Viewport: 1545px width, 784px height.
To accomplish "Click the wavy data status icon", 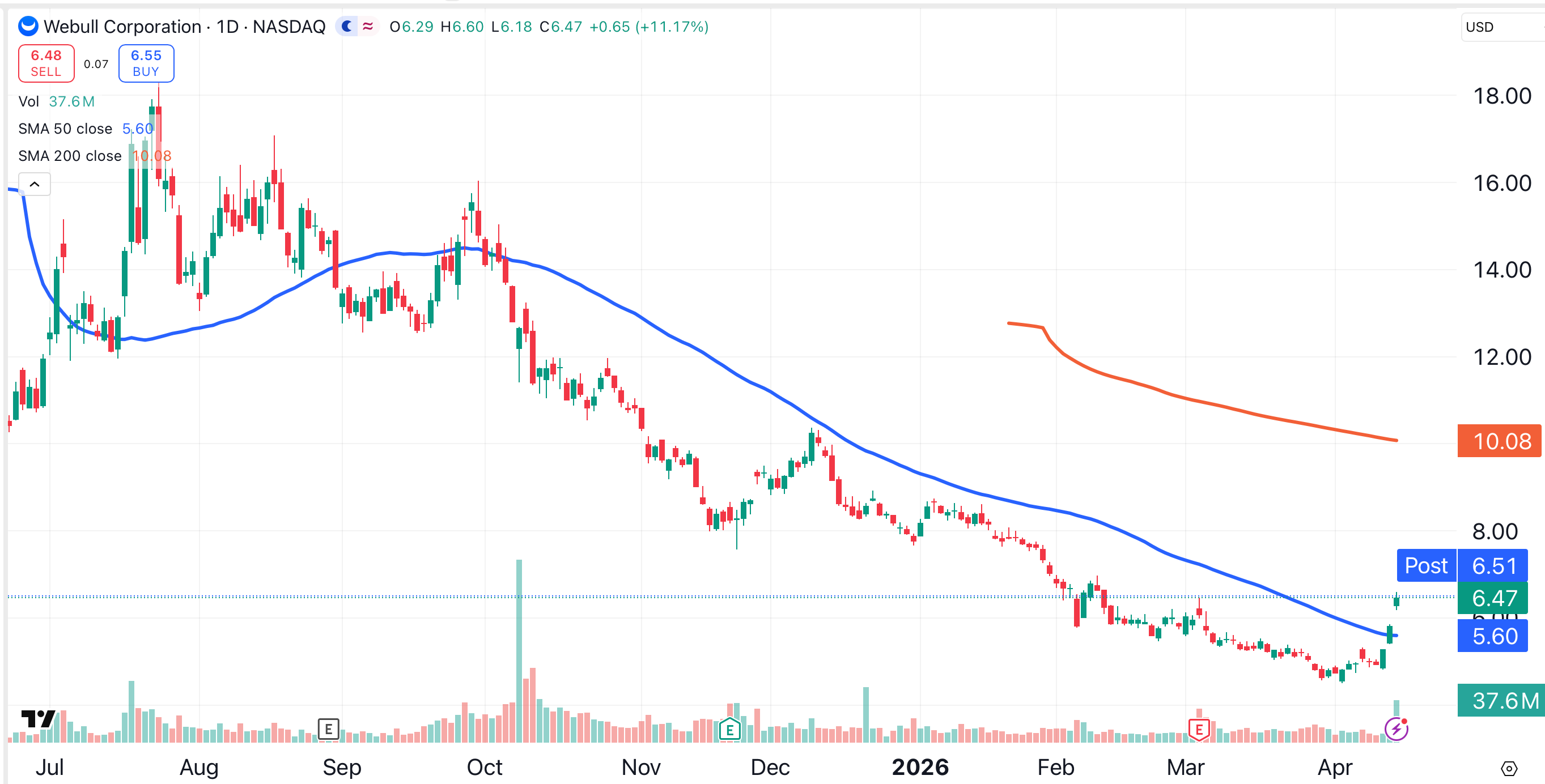I will coord(368,27).
